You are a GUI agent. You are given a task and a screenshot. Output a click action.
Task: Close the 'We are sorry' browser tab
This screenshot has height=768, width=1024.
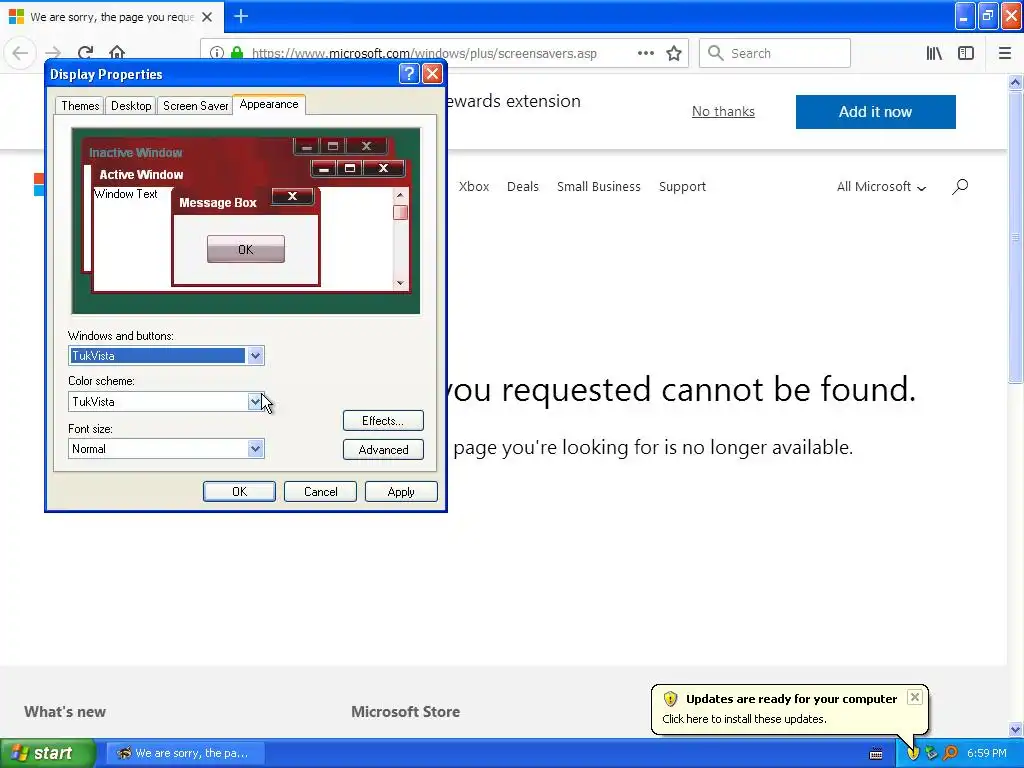point(207,17)
